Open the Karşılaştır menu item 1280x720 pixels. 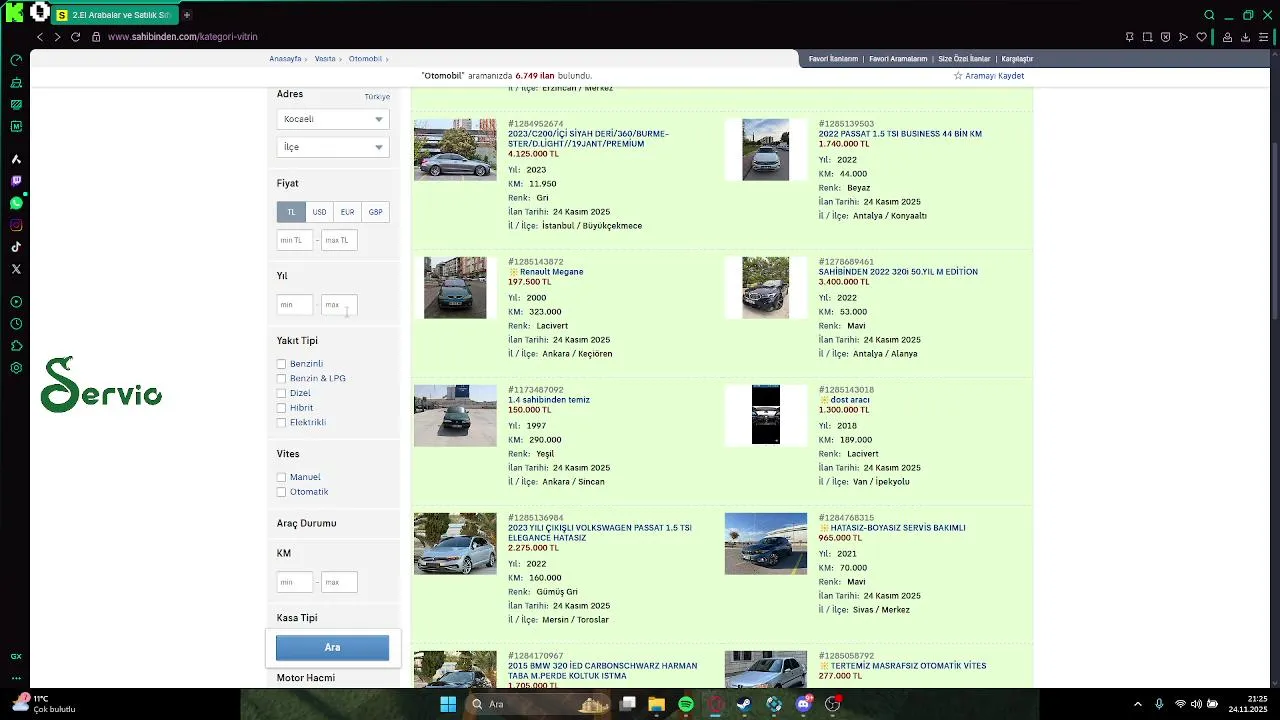point(1017,59)
